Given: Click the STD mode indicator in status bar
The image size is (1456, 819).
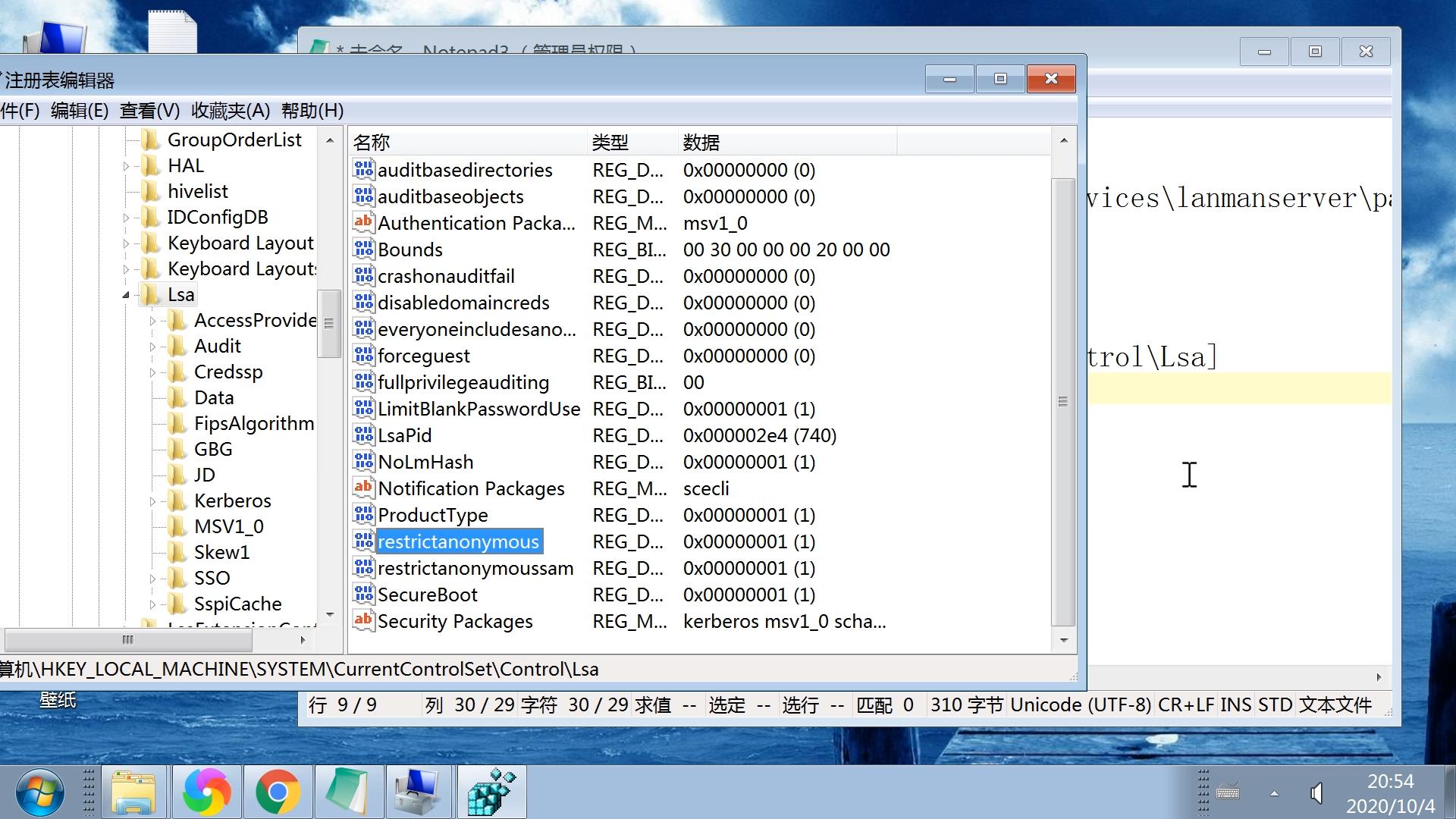Looking at the screenshot, I should (x=1275, y=704).
